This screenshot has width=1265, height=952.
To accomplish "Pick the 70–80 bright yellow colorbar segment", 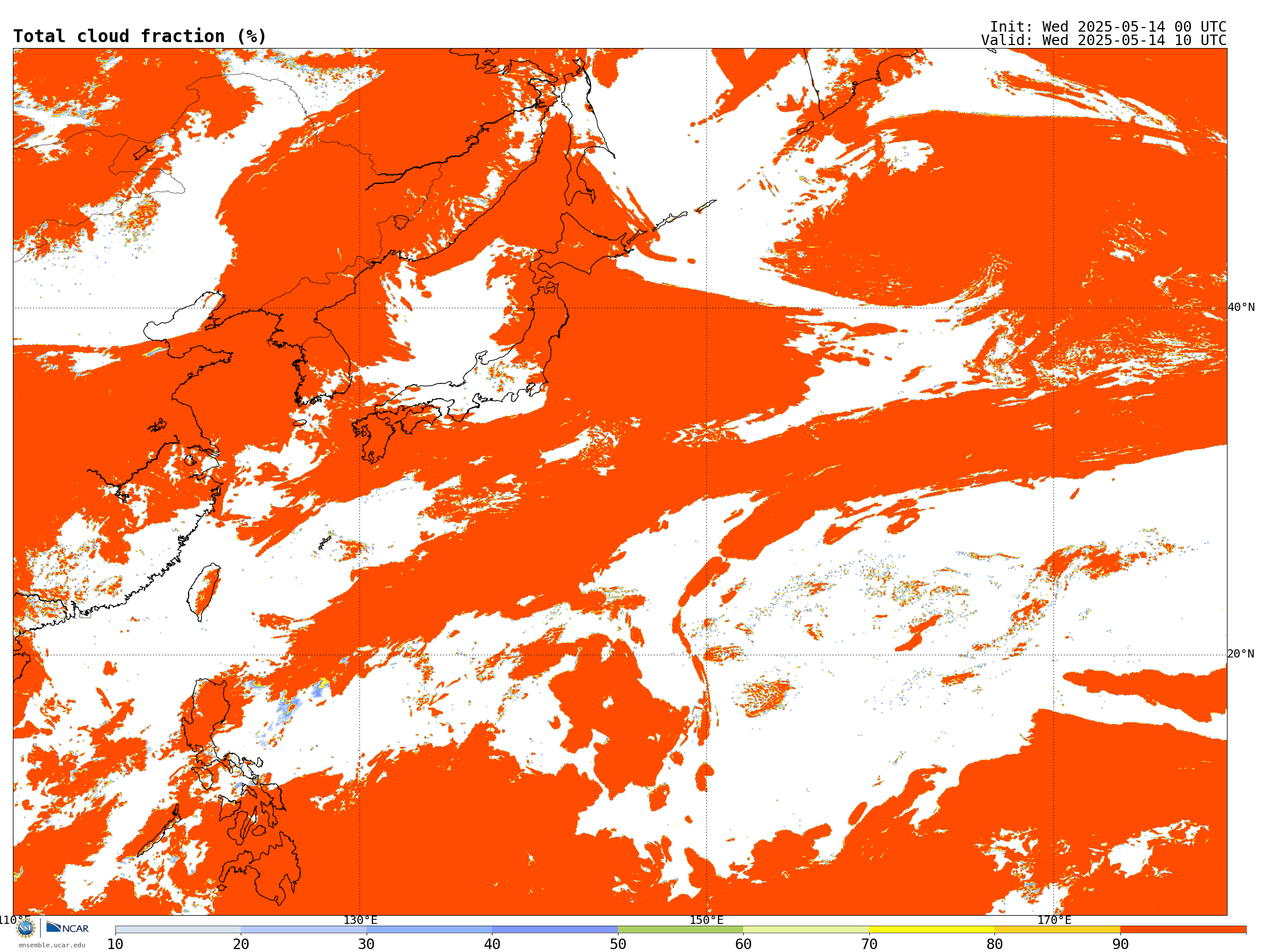I will [x=932, y=930].
